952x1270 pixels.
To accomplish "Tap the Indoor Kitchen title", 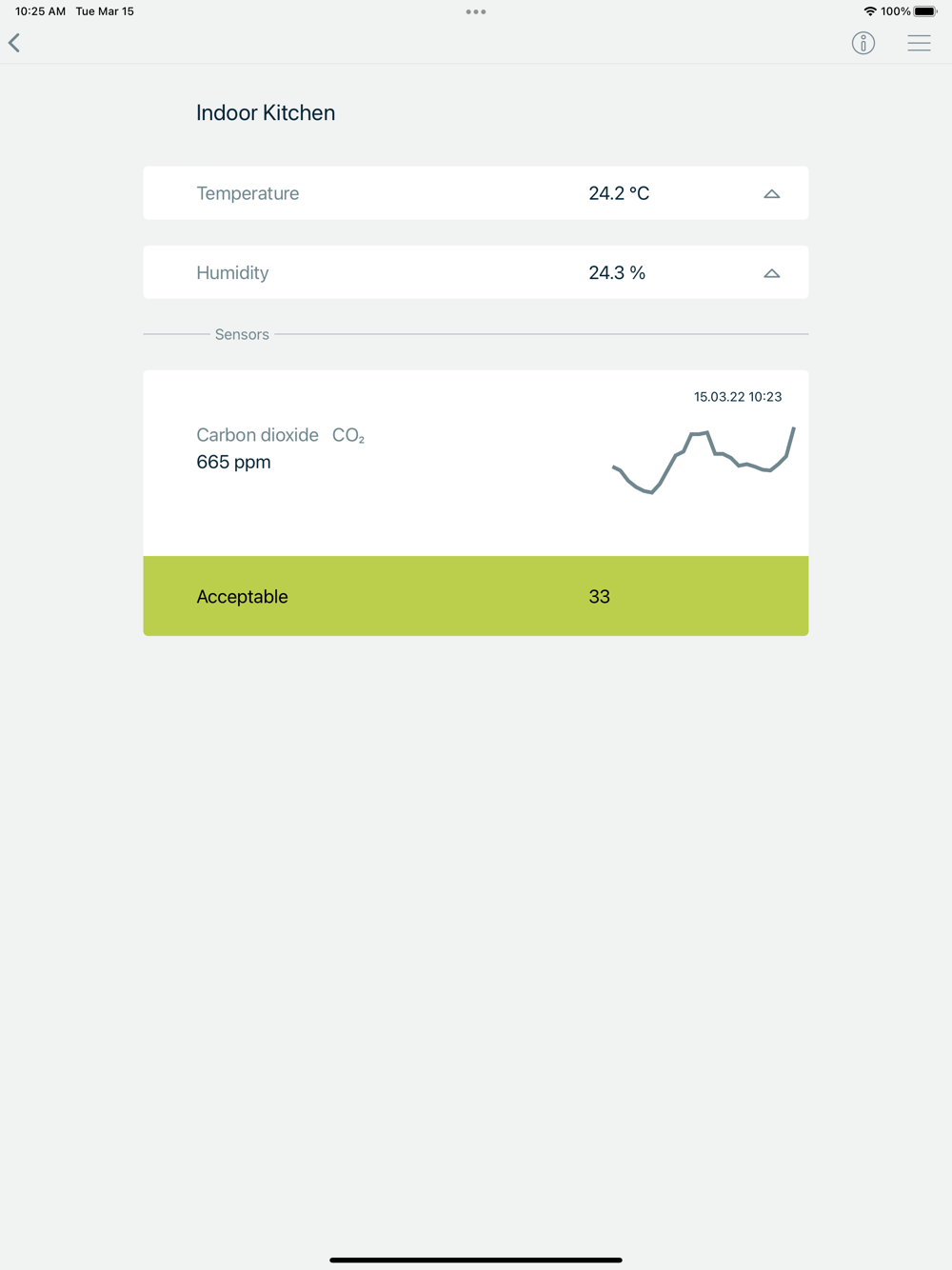I will point(266,113).
